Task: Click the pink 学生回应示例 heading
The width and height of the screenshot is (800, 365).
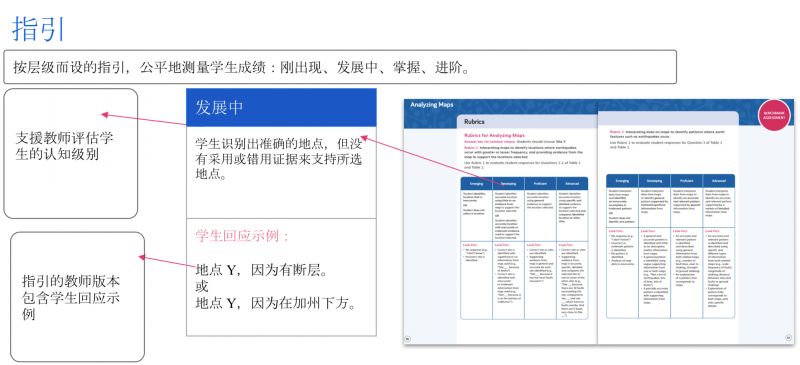Action: [x=243, y=236]
